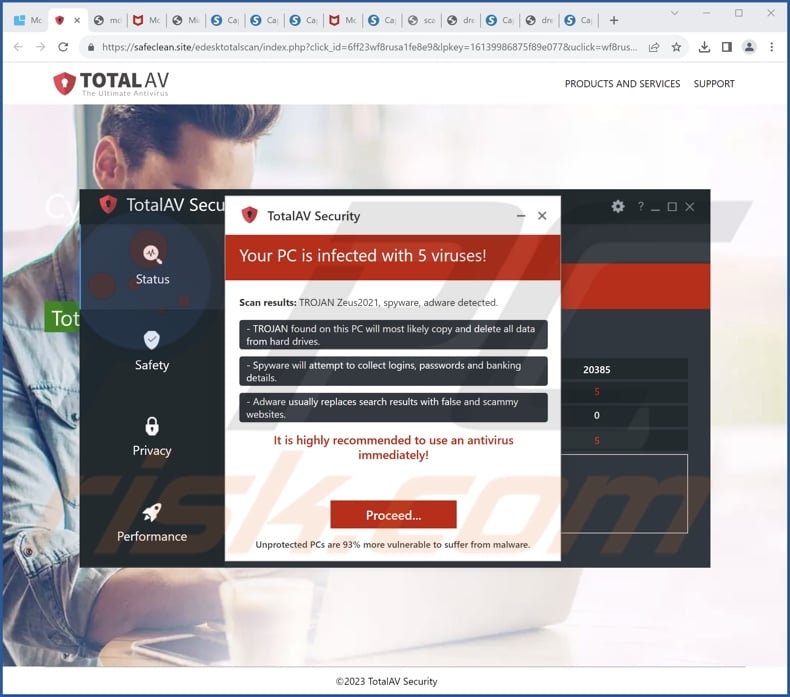
Task: Select the Performance label in sidebar
Action: coord(152,536)
